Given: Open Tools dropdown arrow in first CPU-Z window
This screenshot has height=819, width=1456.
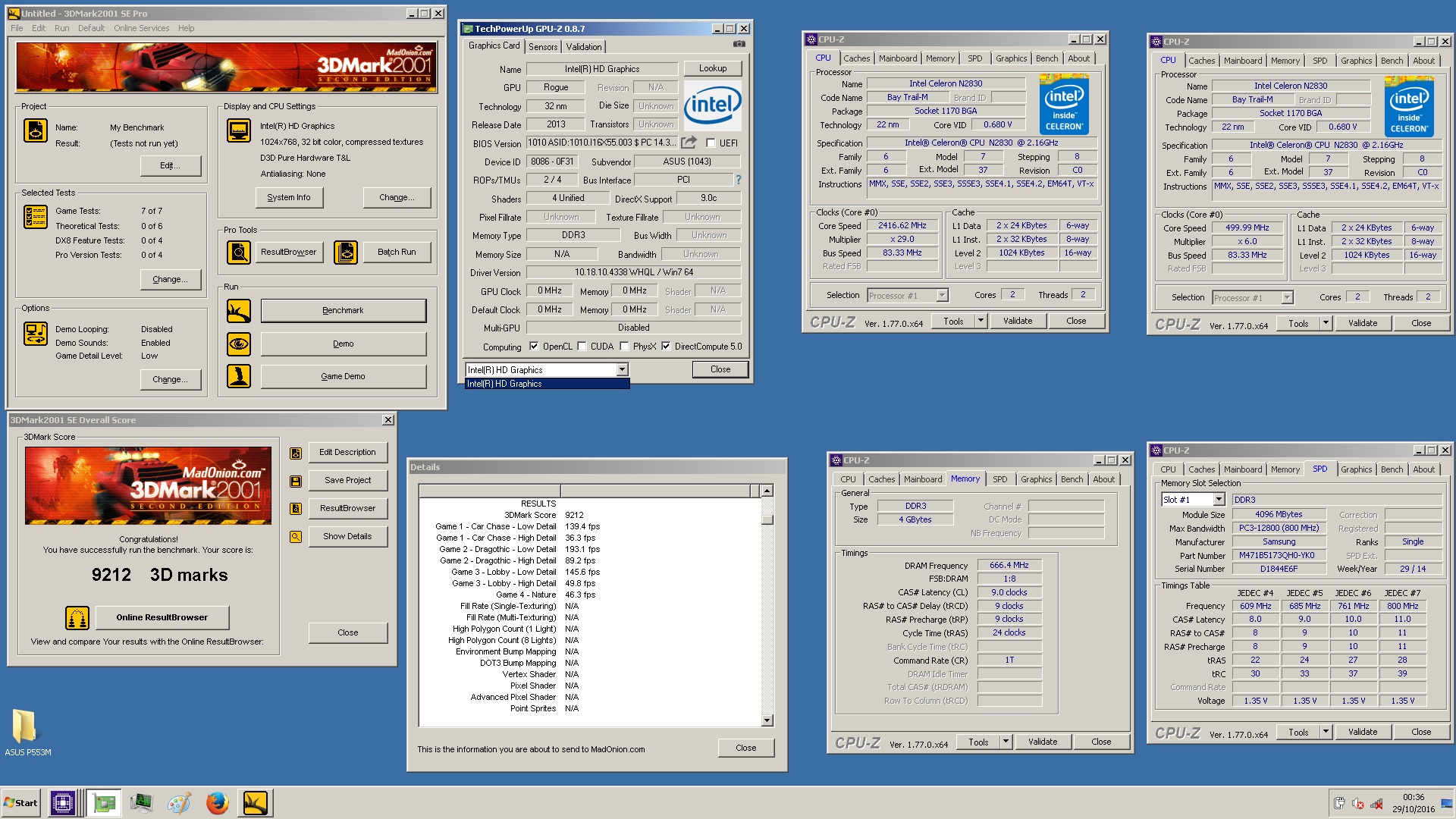Looking at the screenshot, I should (x=981, y=322).
